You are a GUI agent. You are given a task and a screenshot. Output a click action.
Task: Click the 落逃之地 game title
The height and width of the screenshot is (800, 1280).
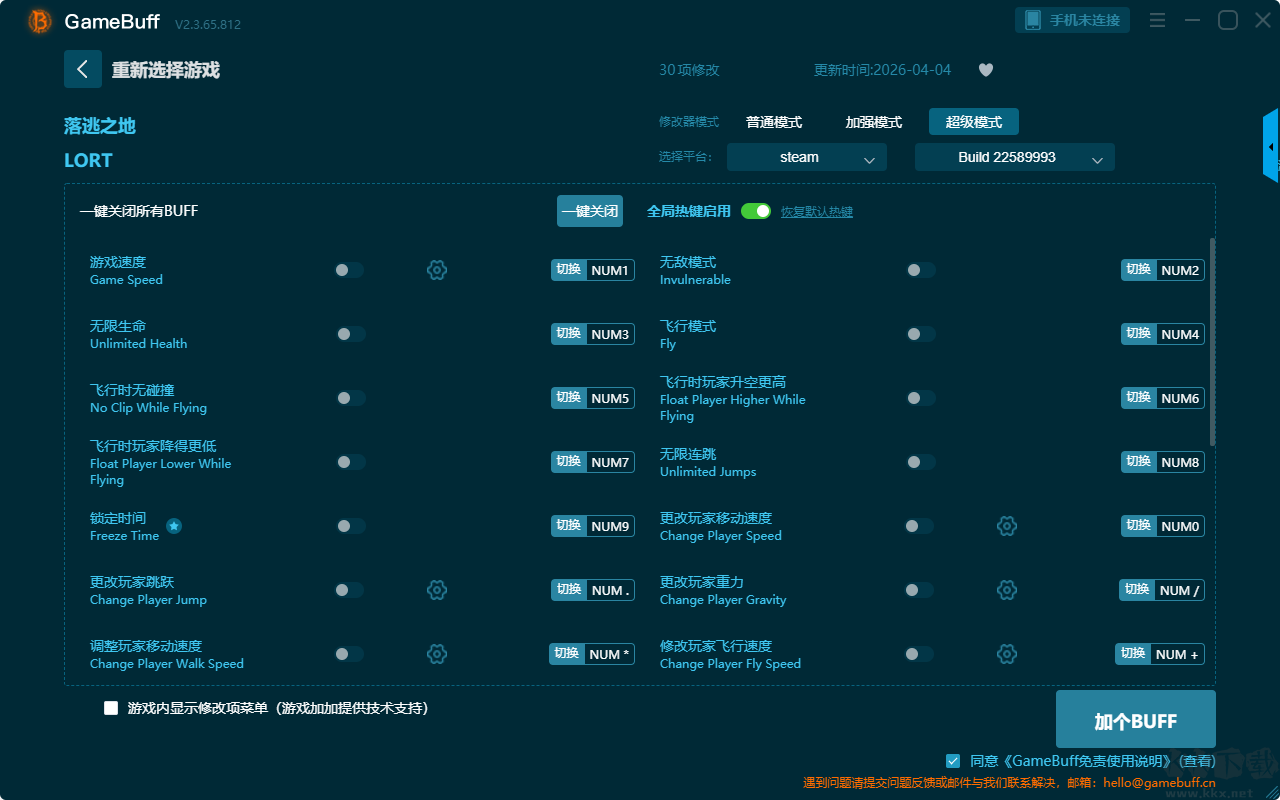coord(100,126)
